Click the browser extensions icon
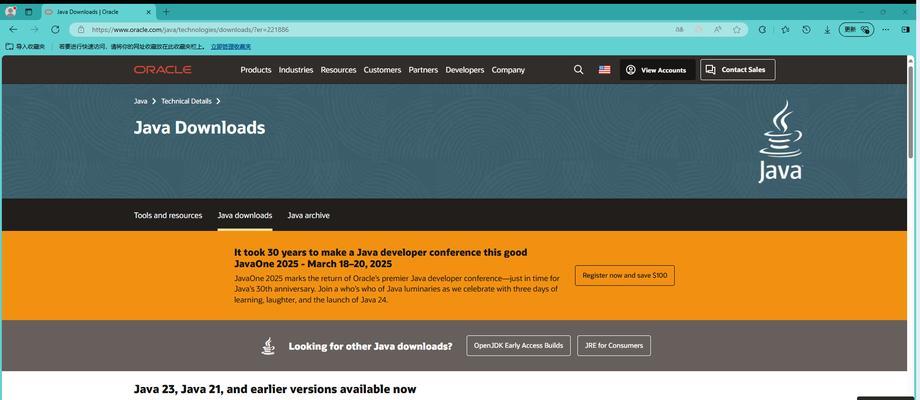The image size is (920, 400). 762,29
